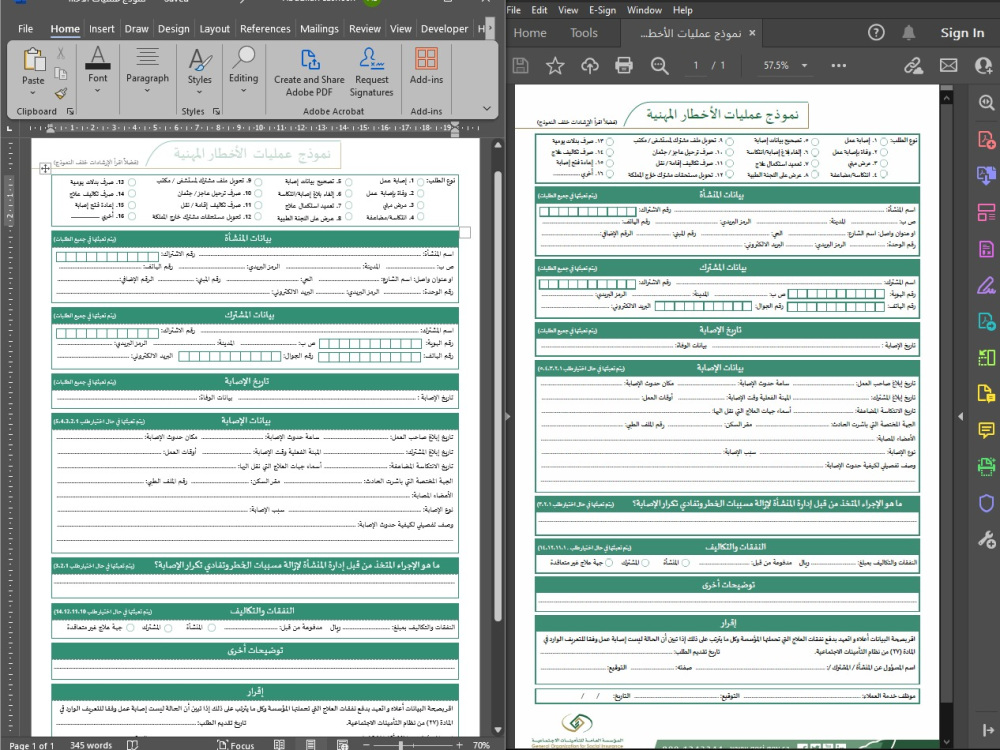Select radio button for ٥. تصحيح بيانات إصابة in Word
The width and height of the screenshot is (1000, 750).
(349, 182)
